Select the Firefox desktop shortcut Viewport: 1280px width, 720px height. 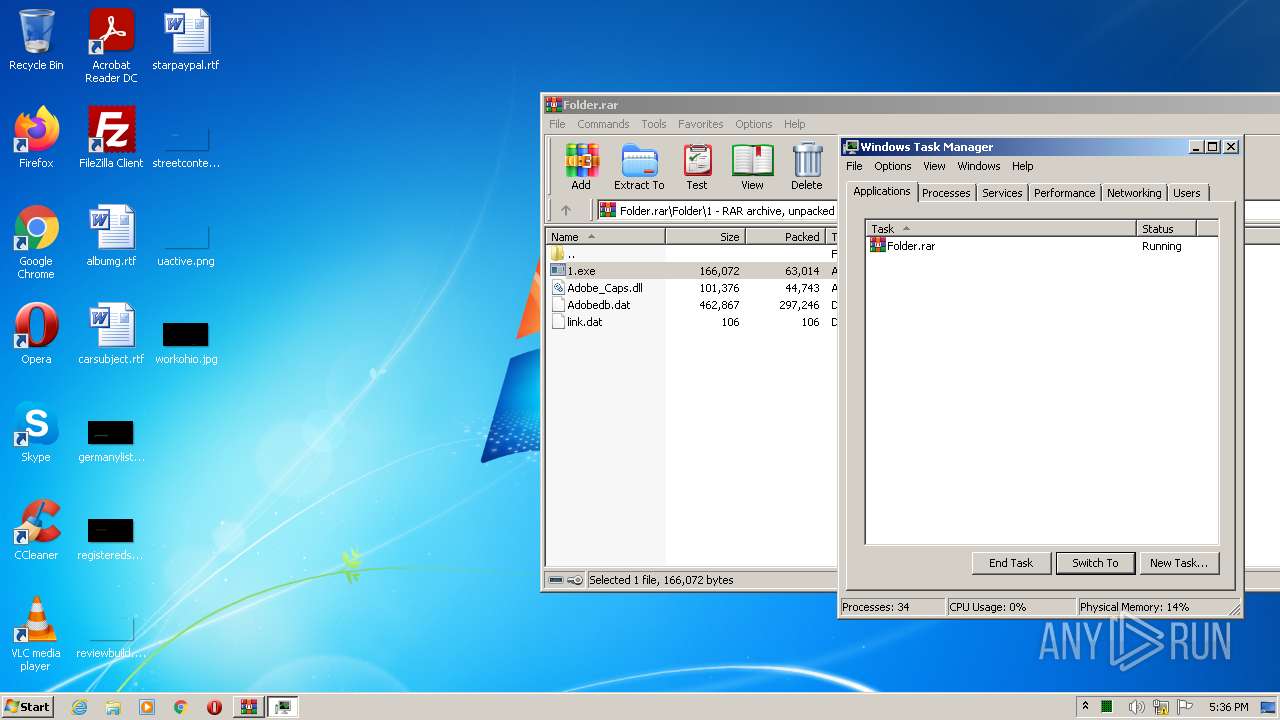[x=36, y=138]
